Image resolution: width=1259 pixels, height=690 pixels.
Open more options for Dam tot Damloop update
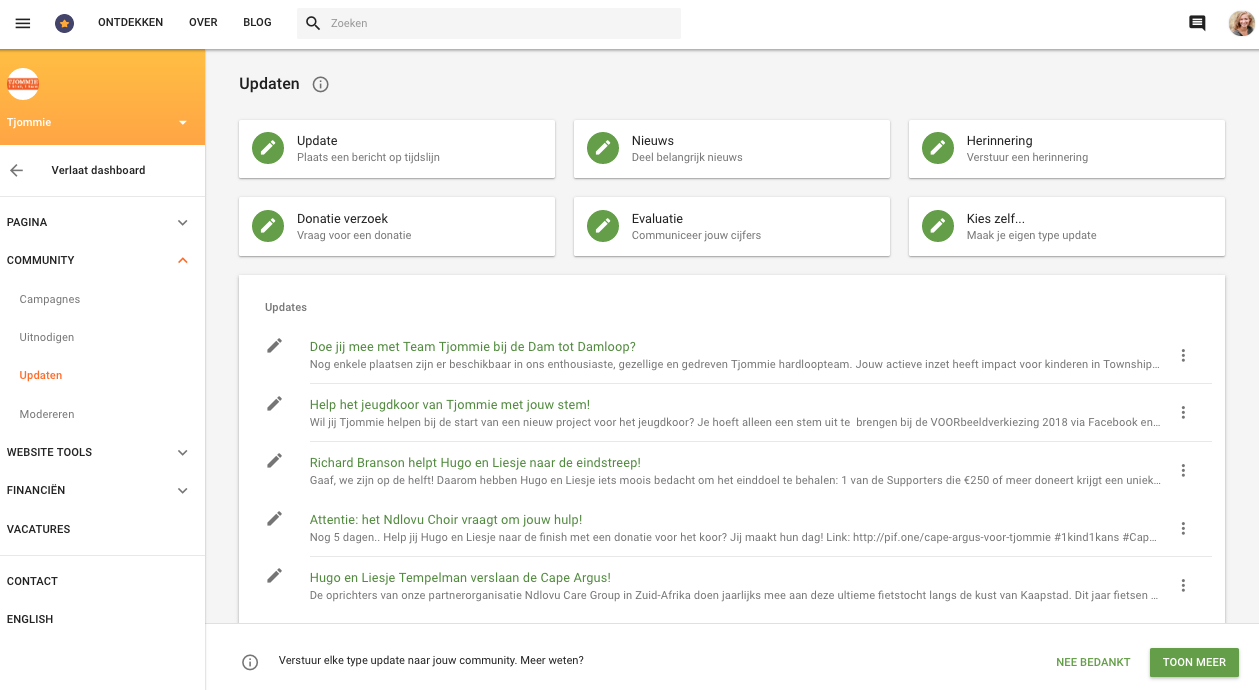click(1183, 355)
